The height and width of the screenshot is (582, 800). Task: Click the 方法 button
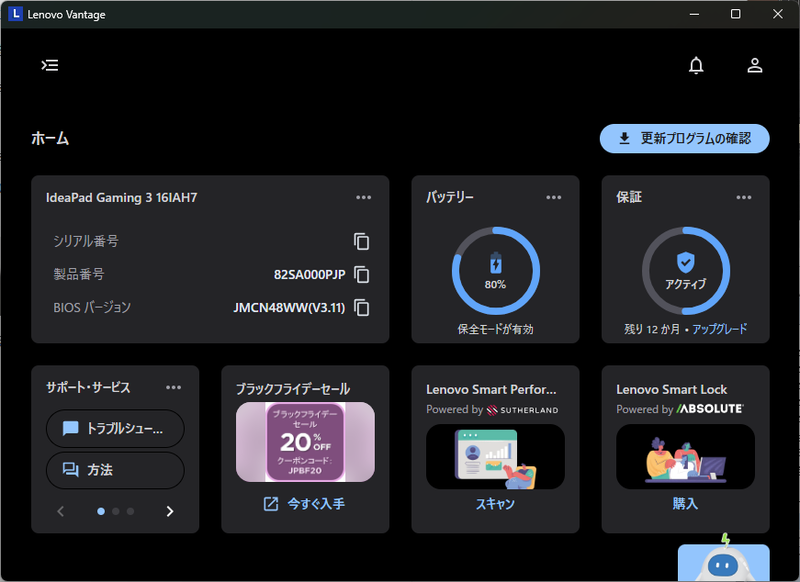coord(115,470)
